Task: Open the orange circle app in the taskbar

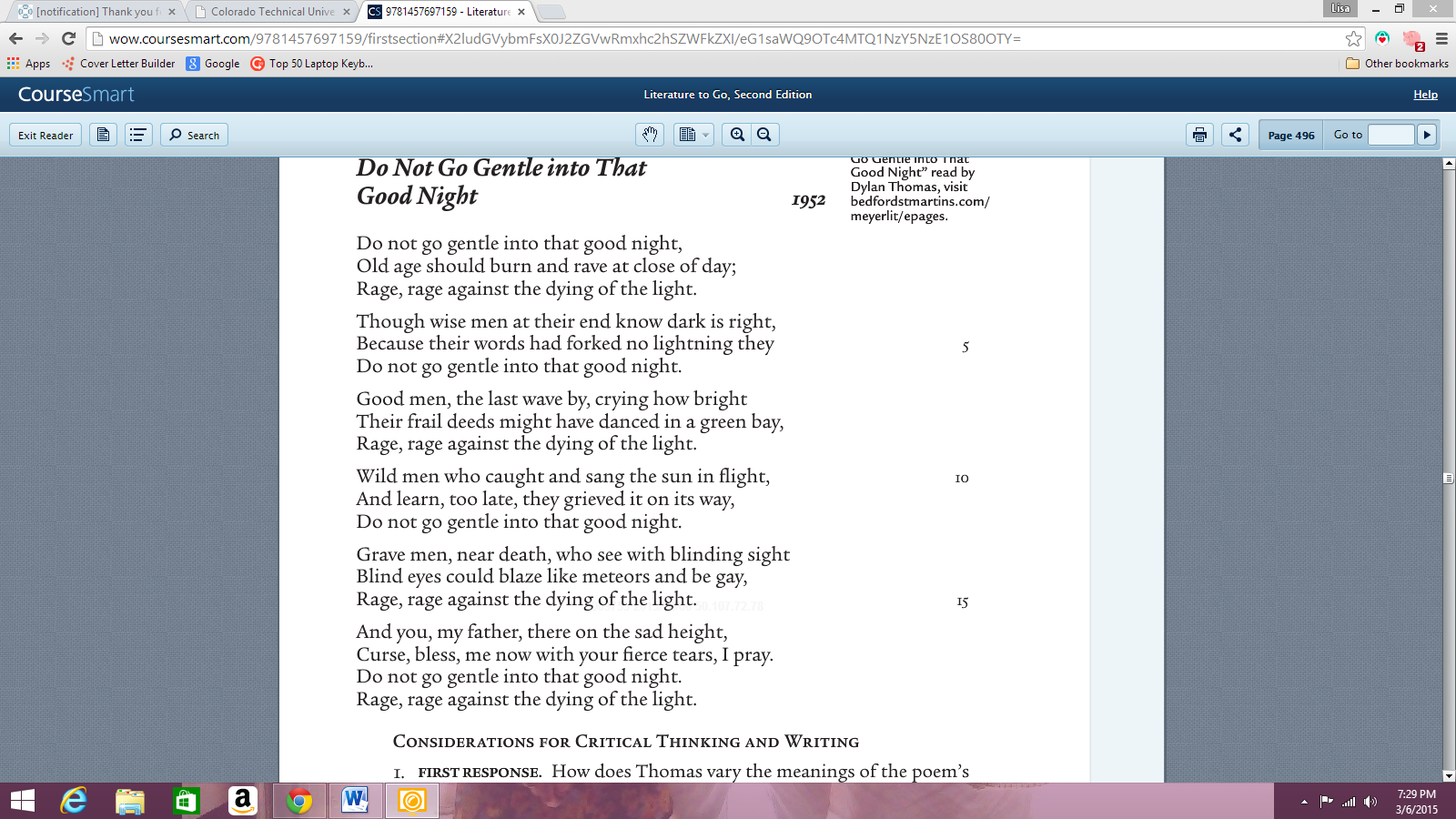Action: tap(412, 801)
